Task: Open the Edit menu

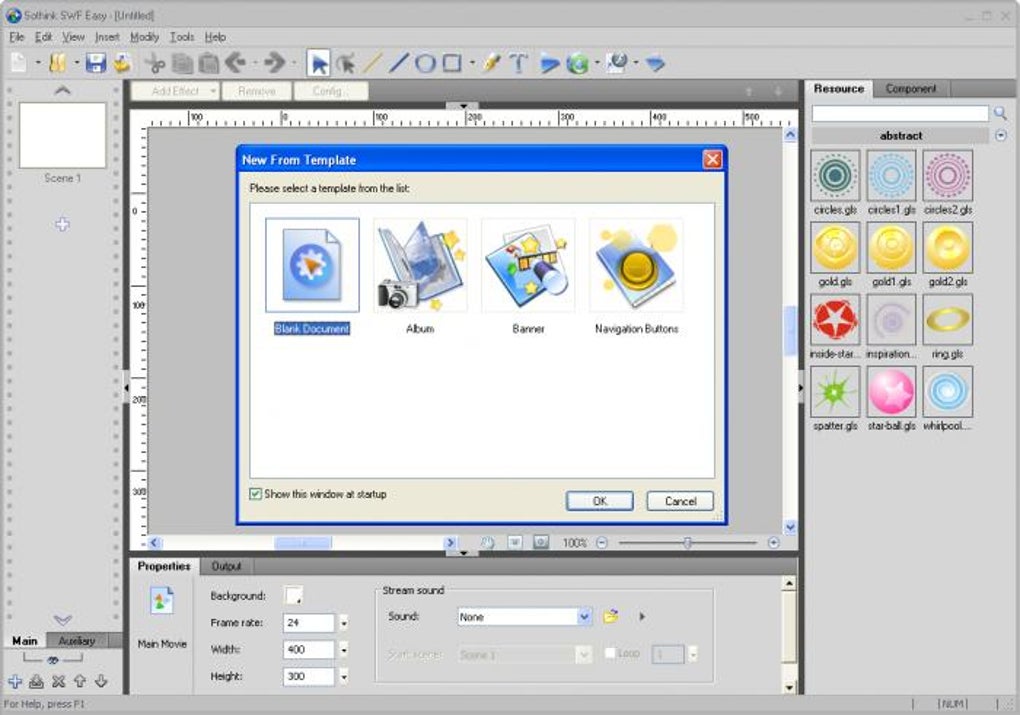Action: (x=44, y=37)
